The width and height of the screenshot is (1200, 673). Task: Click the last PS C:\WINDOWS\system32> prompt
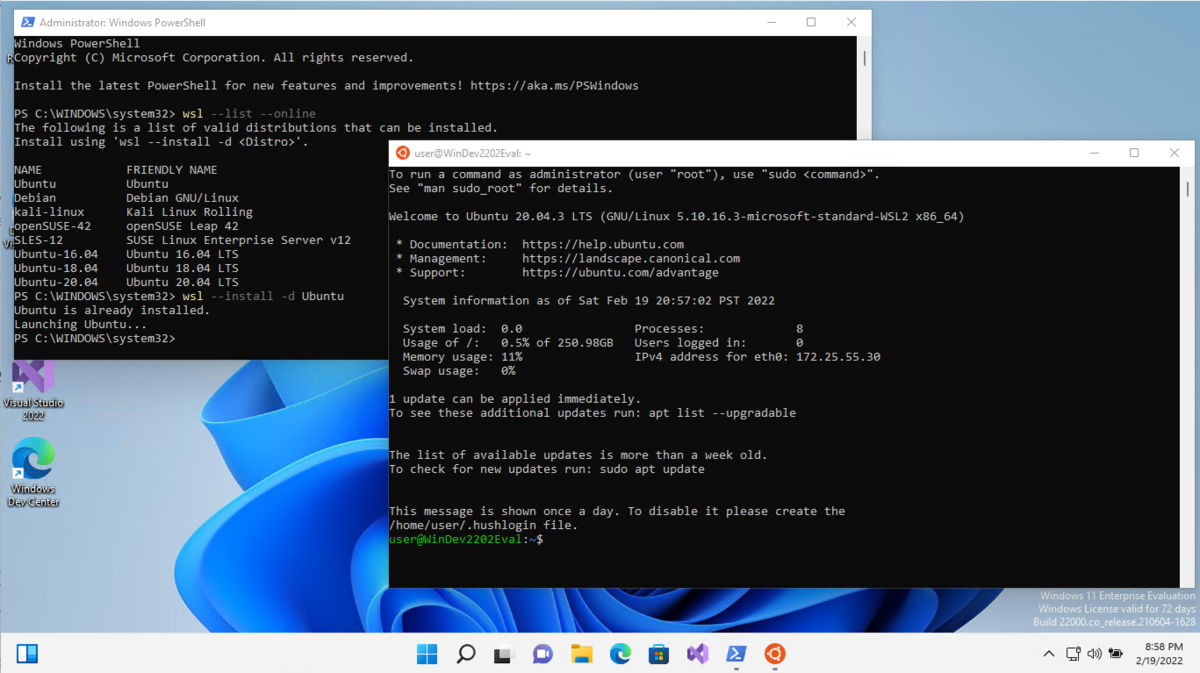94,339
